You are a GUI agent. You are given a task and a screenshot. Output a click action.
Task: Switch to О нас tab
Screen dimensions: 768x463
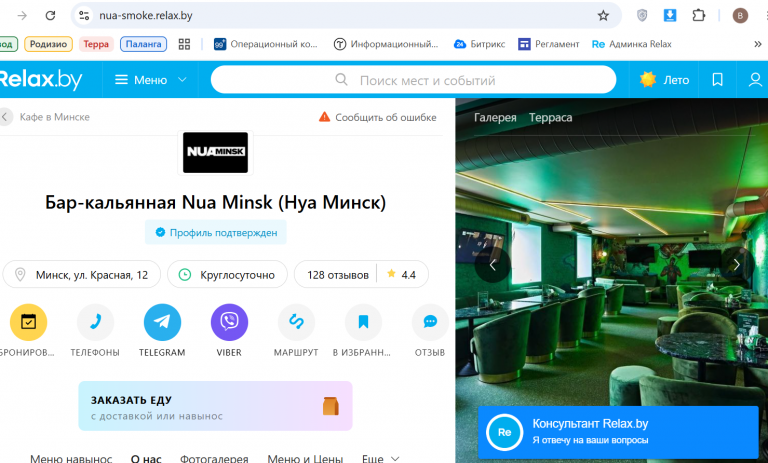(146, 459)
